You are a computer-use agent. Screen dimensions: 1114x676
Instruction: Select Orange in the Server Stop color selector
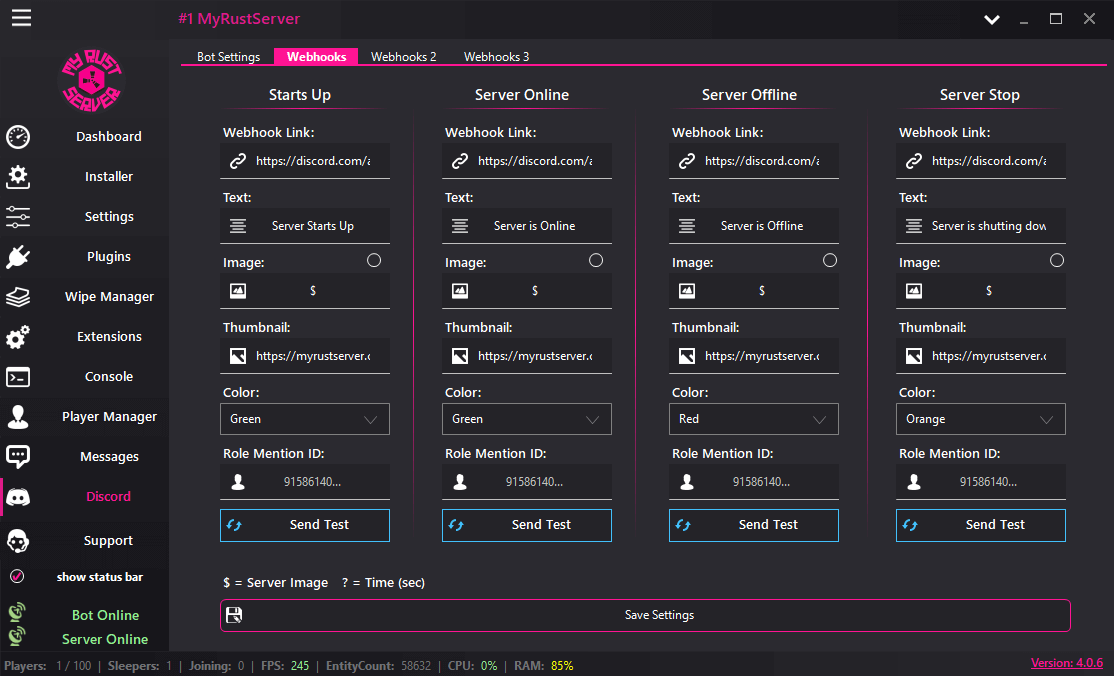980,418
